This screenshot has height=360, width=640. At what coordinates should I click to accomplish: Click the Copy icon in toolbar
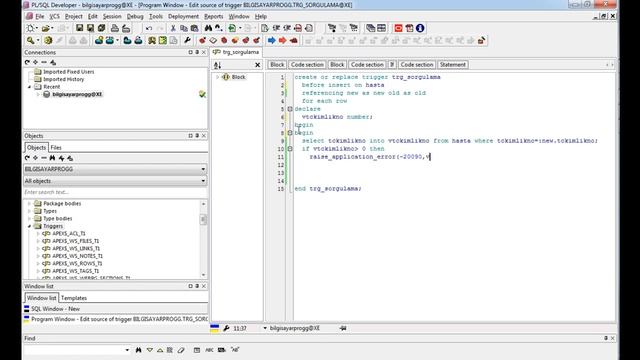[184, 28]
